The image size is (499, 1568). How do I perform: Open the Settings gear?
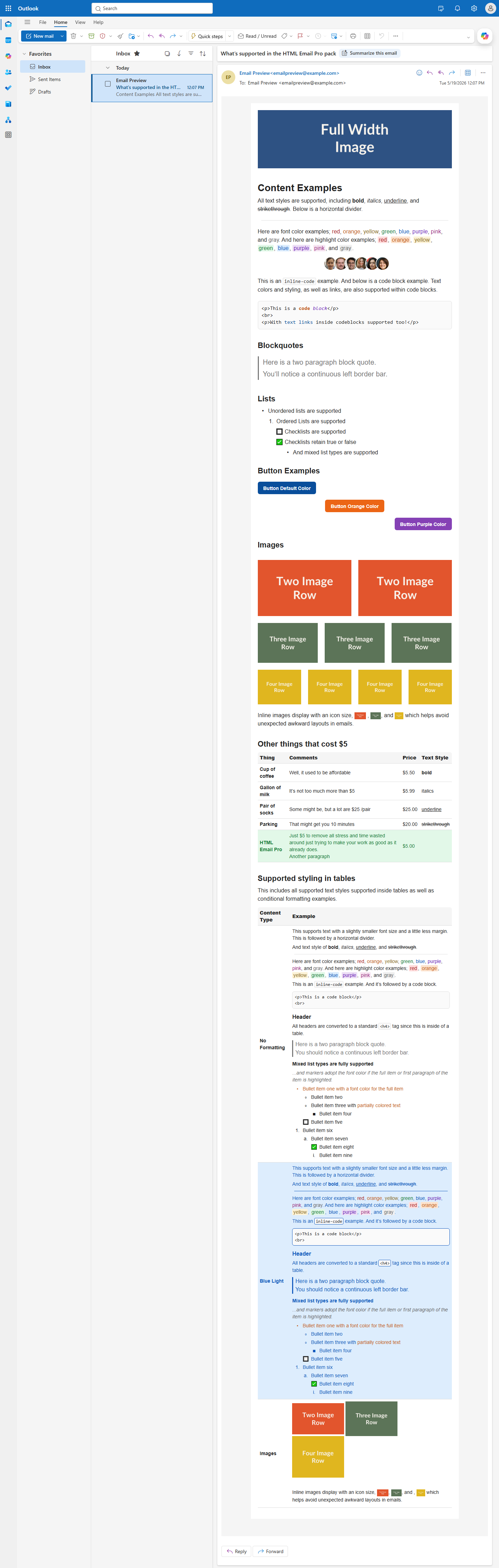click(x=473, y=9)
